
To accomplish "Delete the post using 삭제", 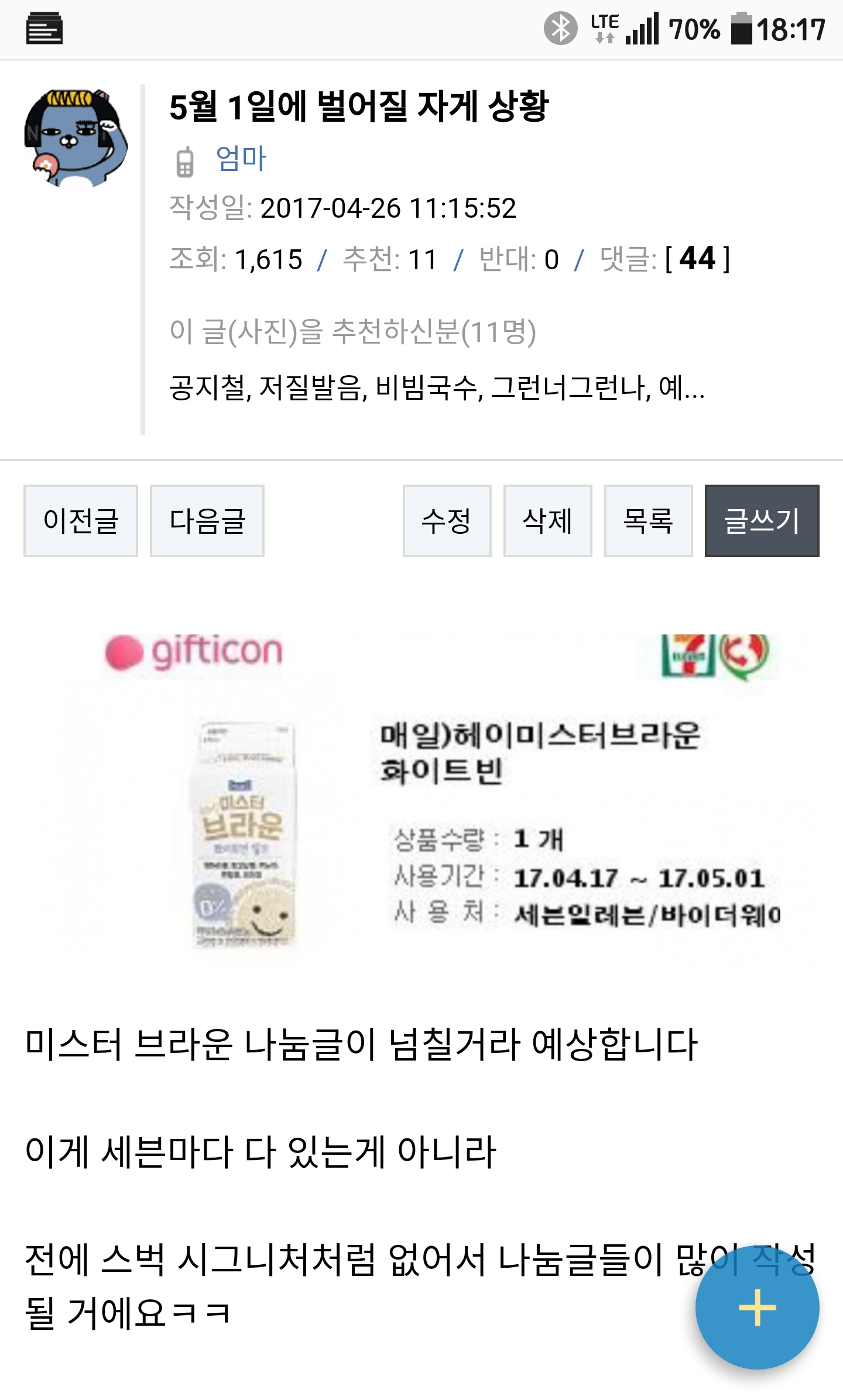I will [547, 520].
